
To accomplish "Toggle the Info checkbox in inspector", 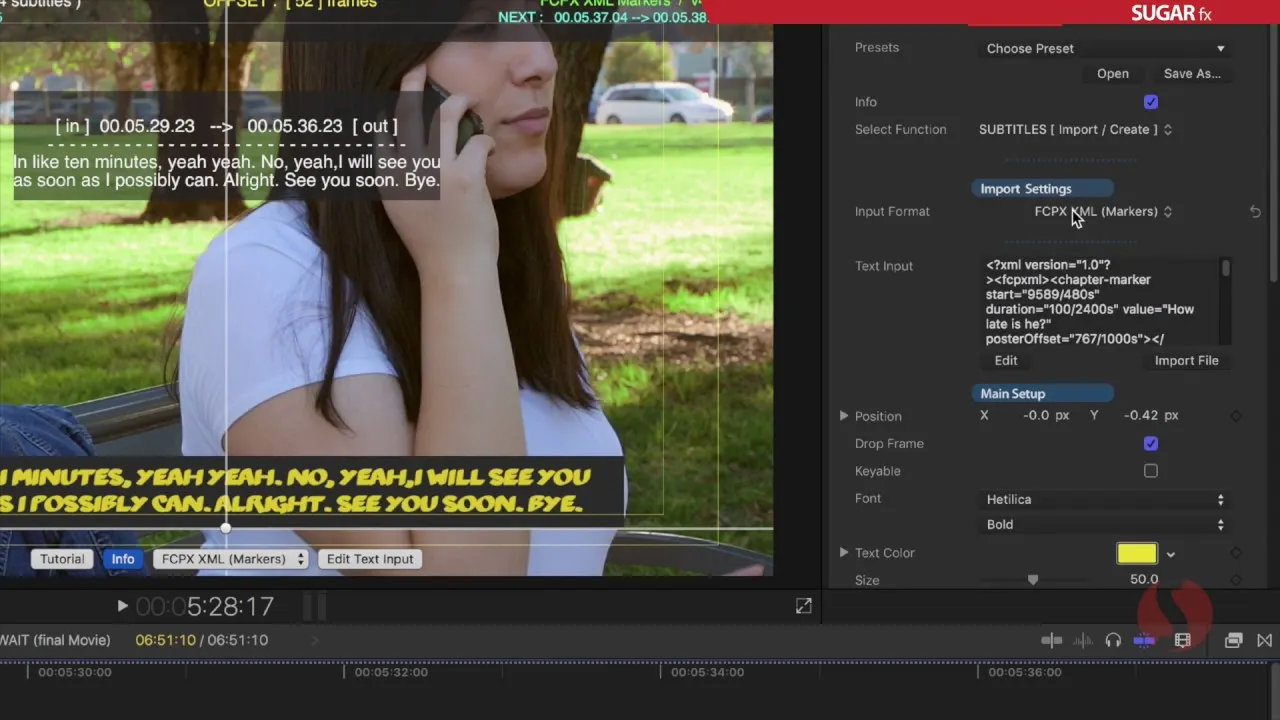I will point(1151,102).
